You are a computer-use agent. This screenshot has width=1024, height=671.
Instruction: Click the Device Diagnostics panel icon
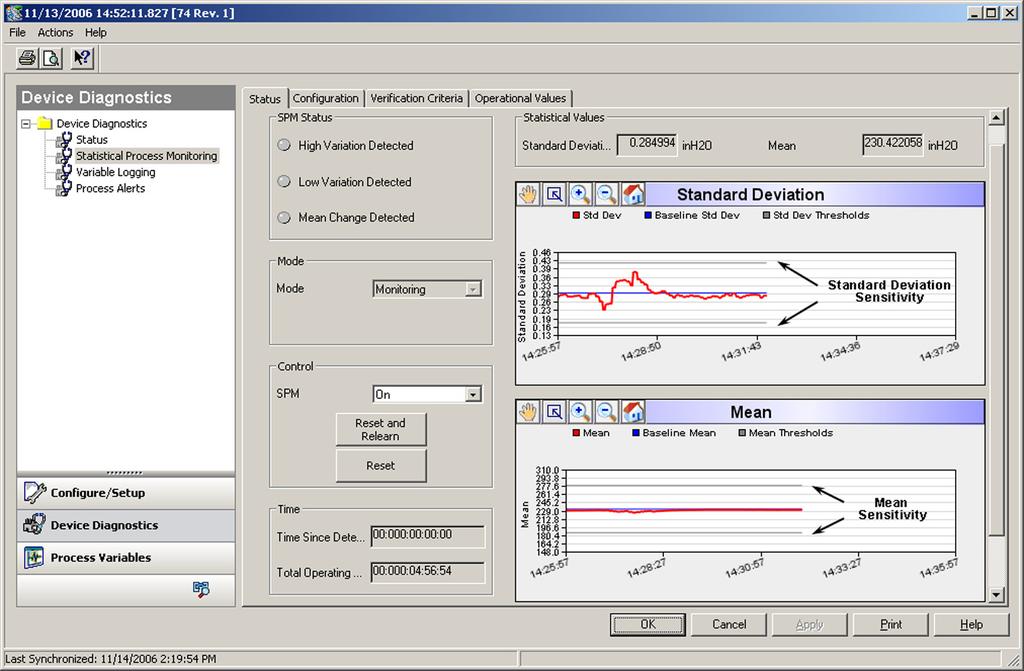pos(34,525)
